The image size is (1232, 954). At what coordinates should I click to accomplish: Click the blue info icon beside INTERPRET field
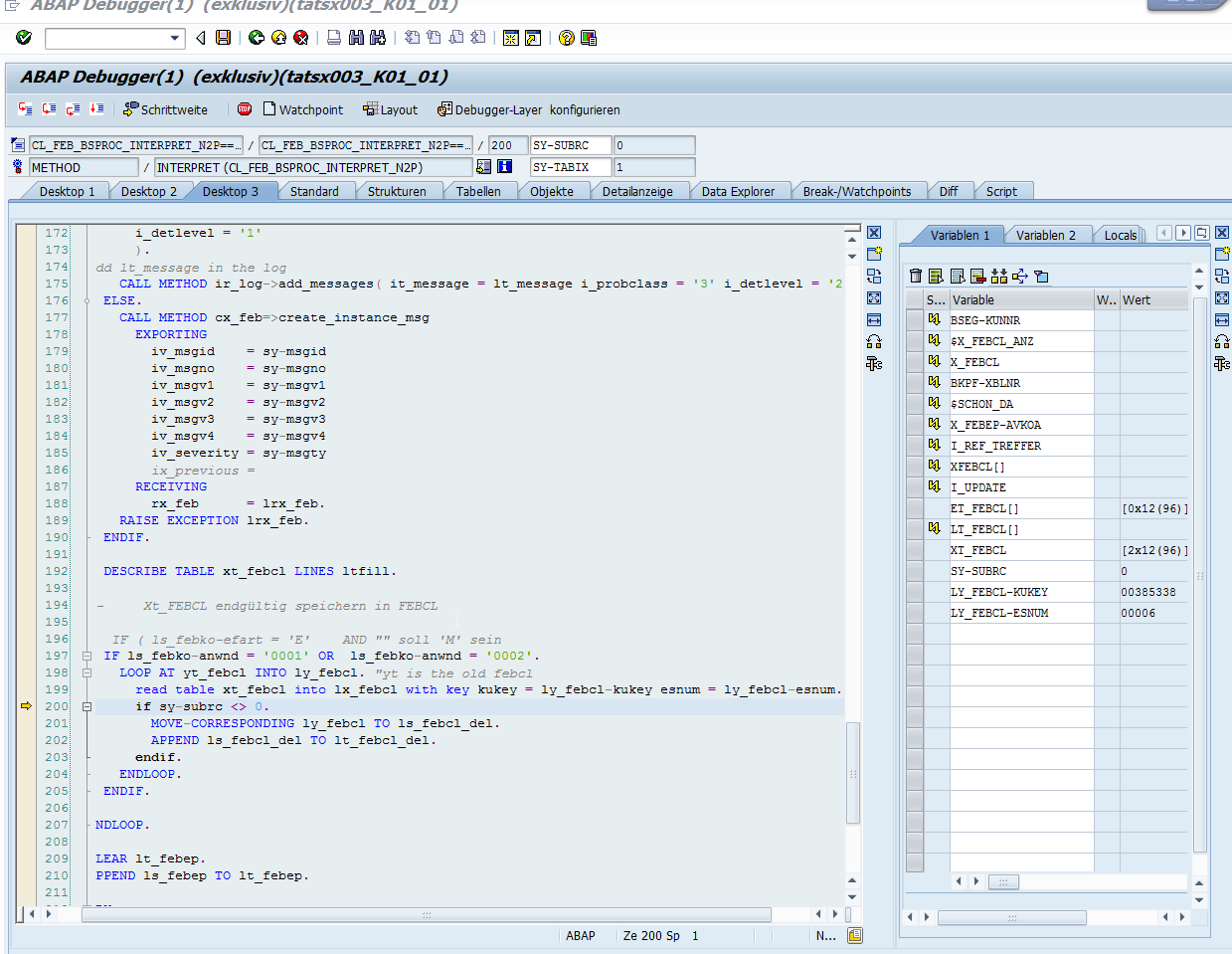click(x=504, y=167)
